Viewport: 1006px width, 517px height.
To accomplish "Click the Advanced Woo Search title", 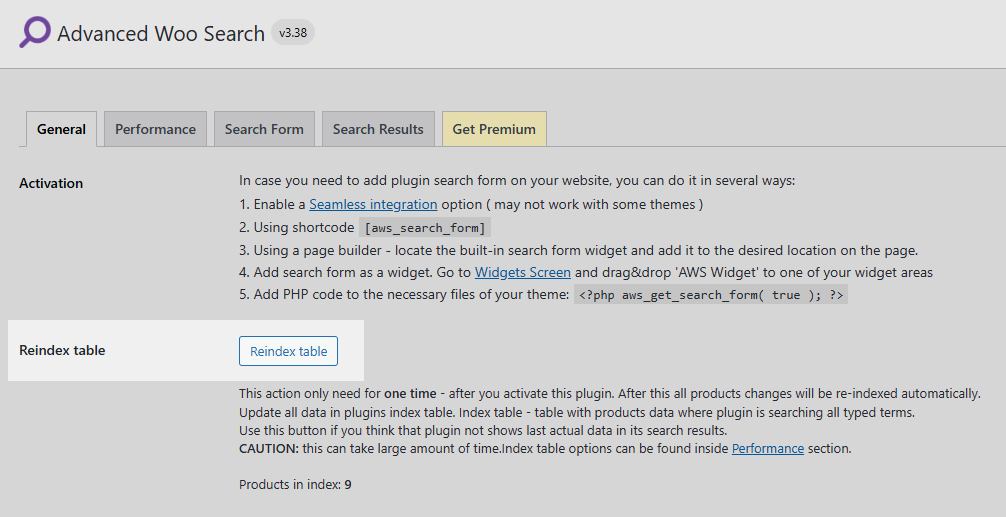I will coord(161,33).
